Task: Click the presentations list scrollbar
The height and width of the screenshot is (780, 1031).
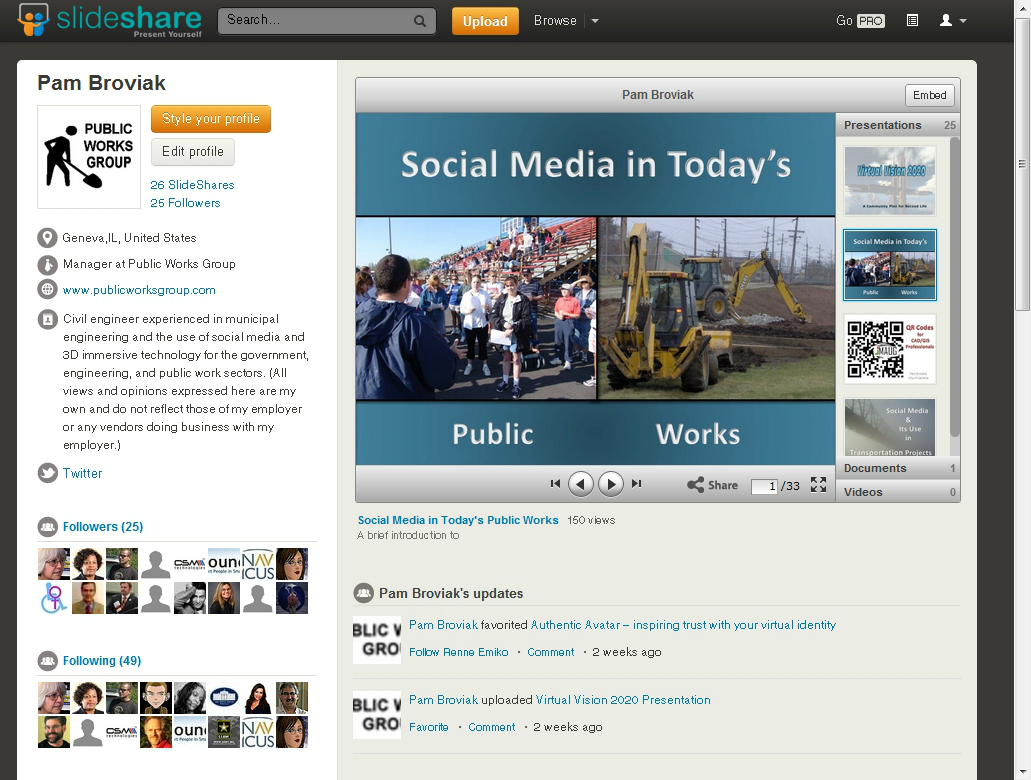Action: (x=955, y=286)
